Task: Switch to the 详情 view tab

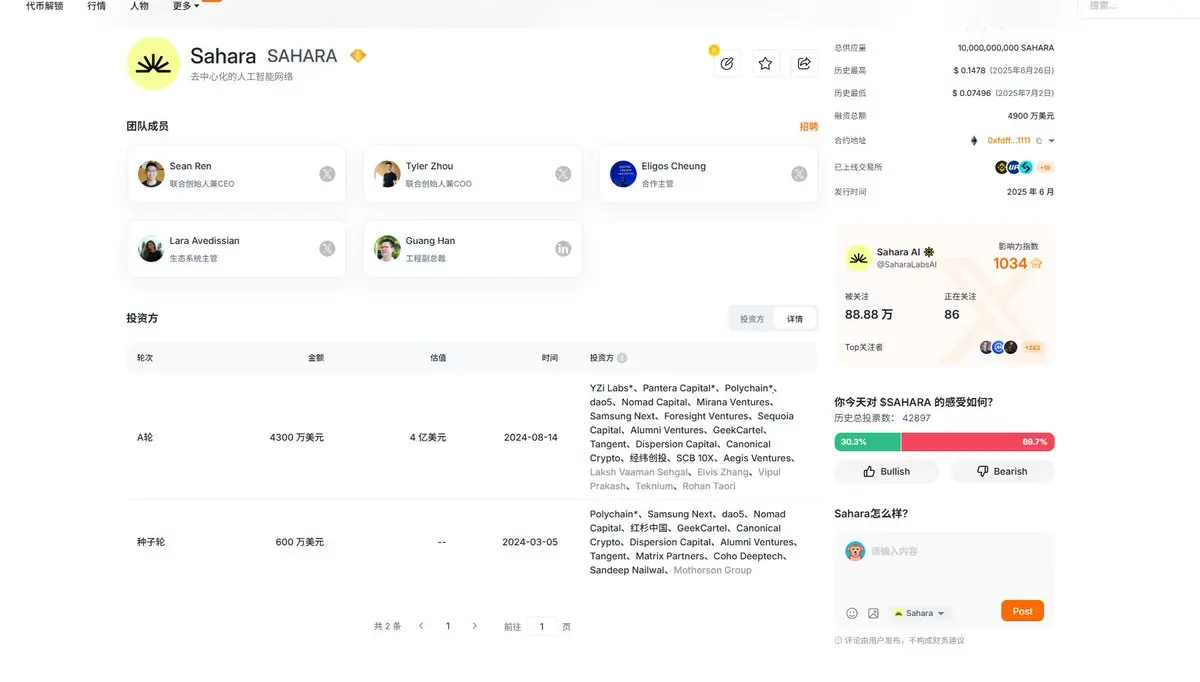Action: tap(795, 319)
